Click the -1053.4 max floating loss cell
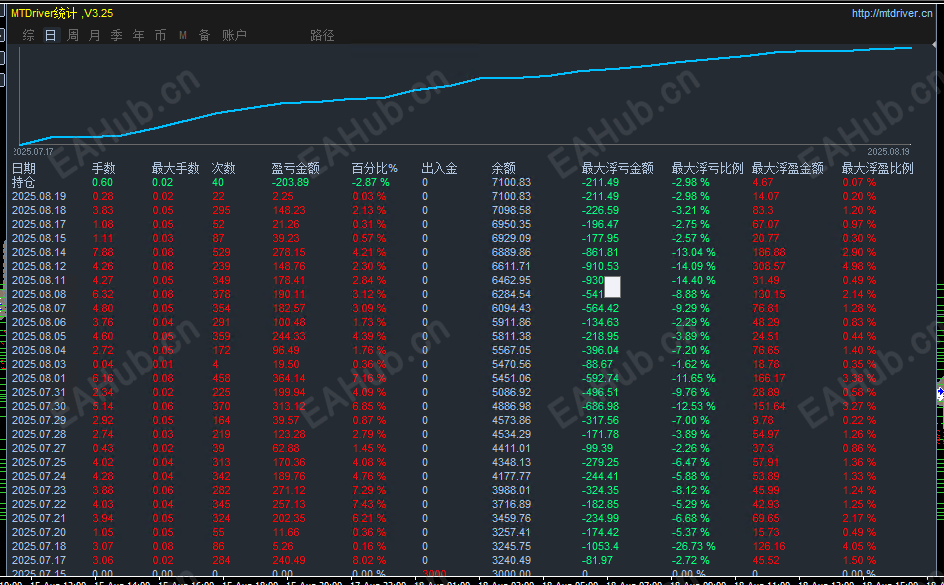 tap(600, 546)
